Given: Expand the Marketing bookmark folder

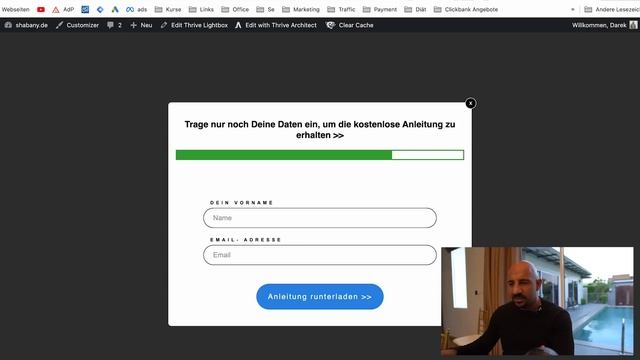Looking at the screenshot, I should coord(301,9).
